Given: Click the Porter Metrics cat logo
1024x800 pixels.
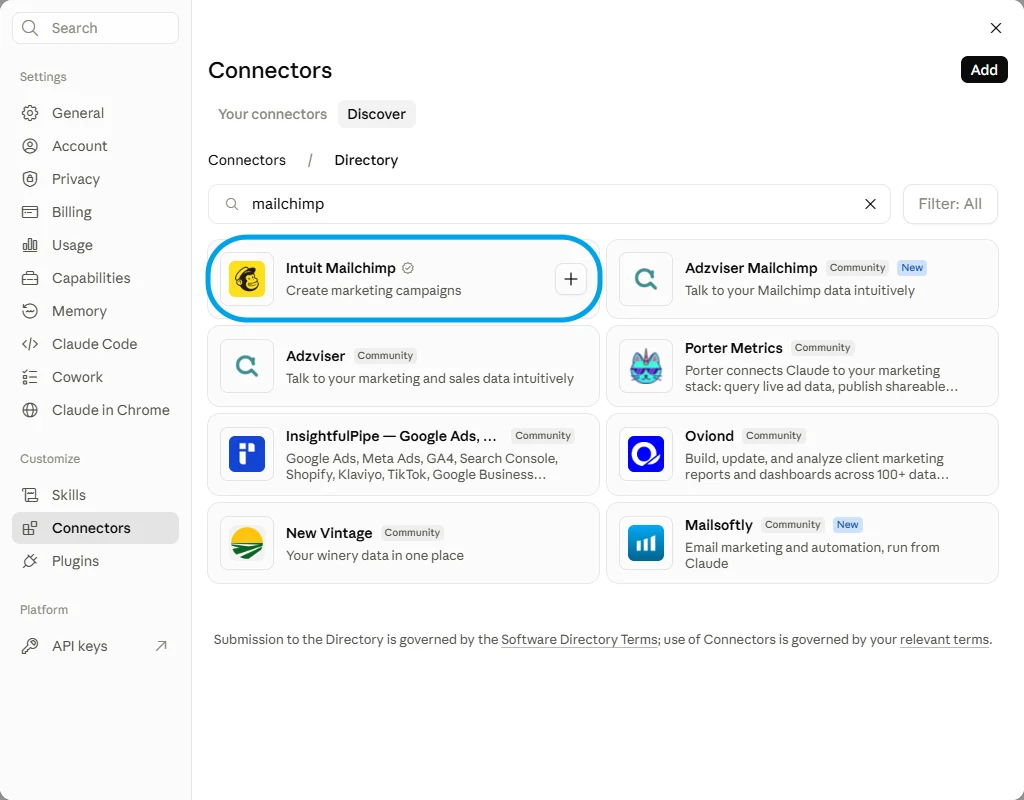Looking at the screenshot, I should tap(646, 366).
